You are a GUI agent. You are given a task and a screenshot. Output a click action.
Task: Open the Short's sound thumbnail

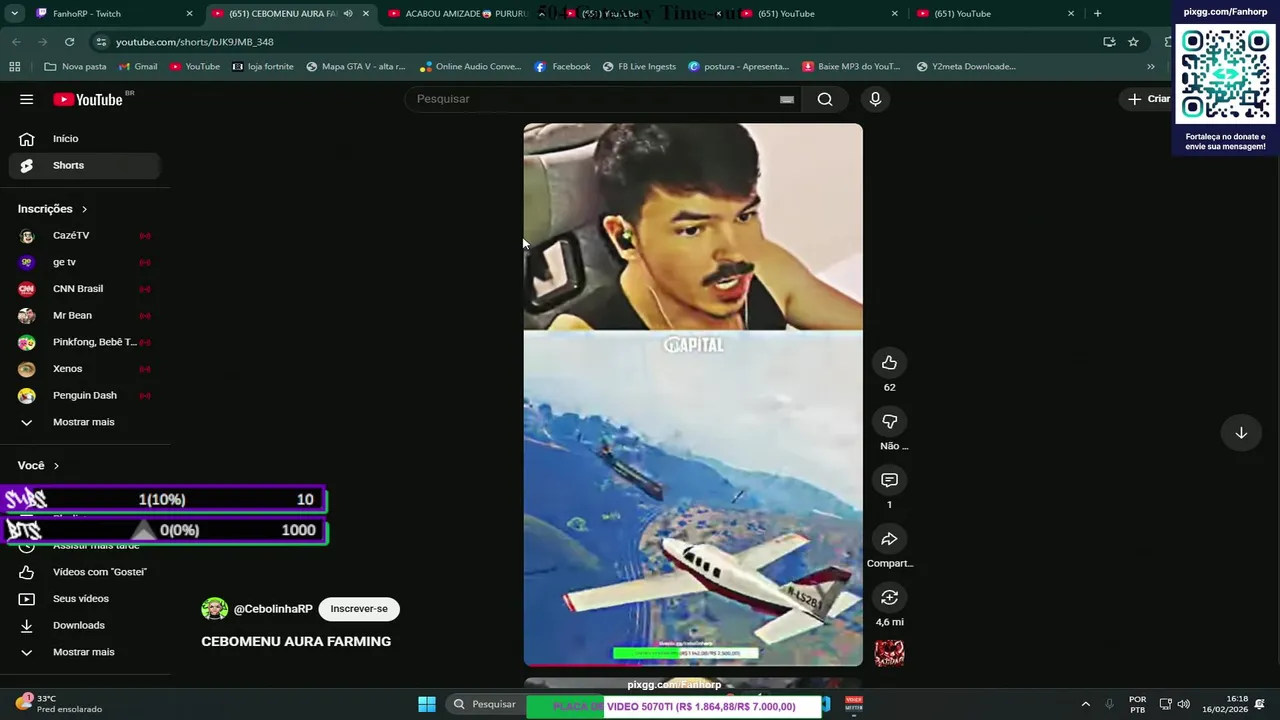(889, 654)
